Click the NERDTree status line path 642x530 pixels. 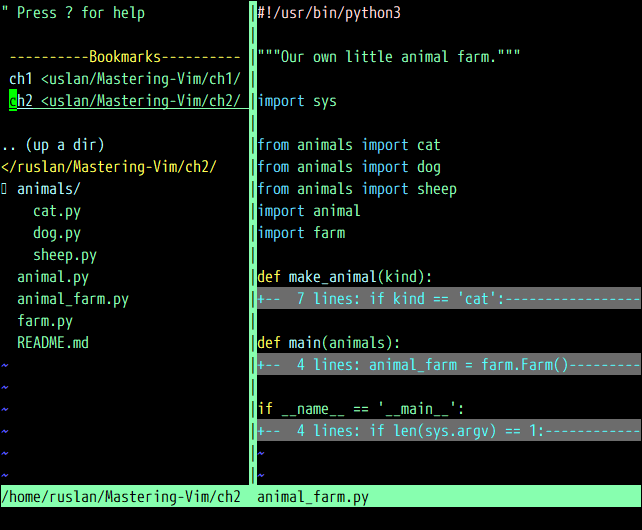(121, 496)
